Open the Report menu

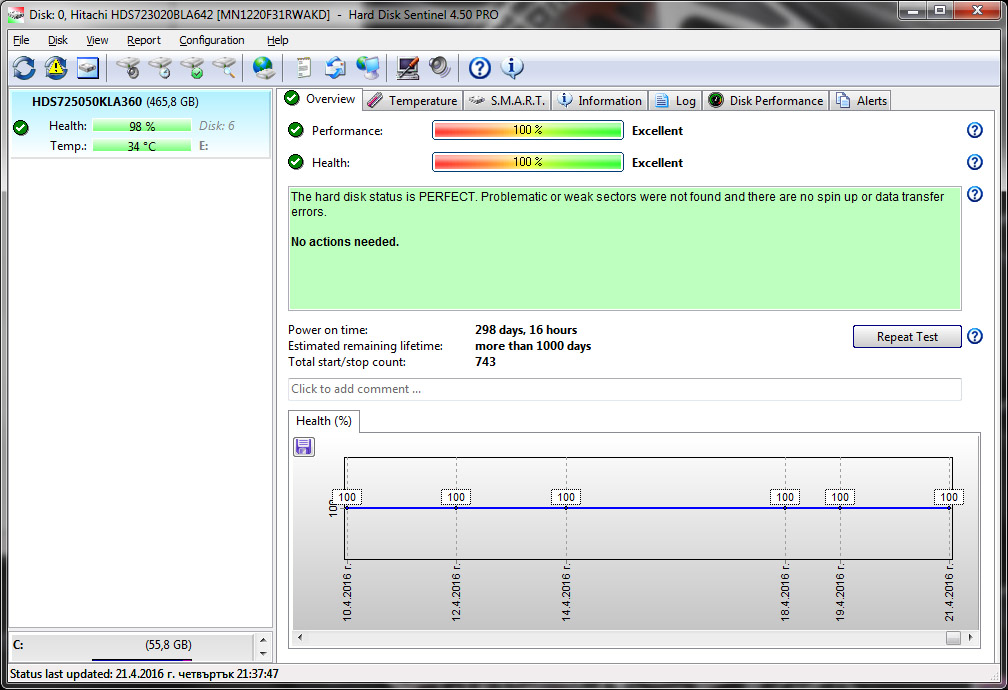pyautogui.click(x=143, y=40)
